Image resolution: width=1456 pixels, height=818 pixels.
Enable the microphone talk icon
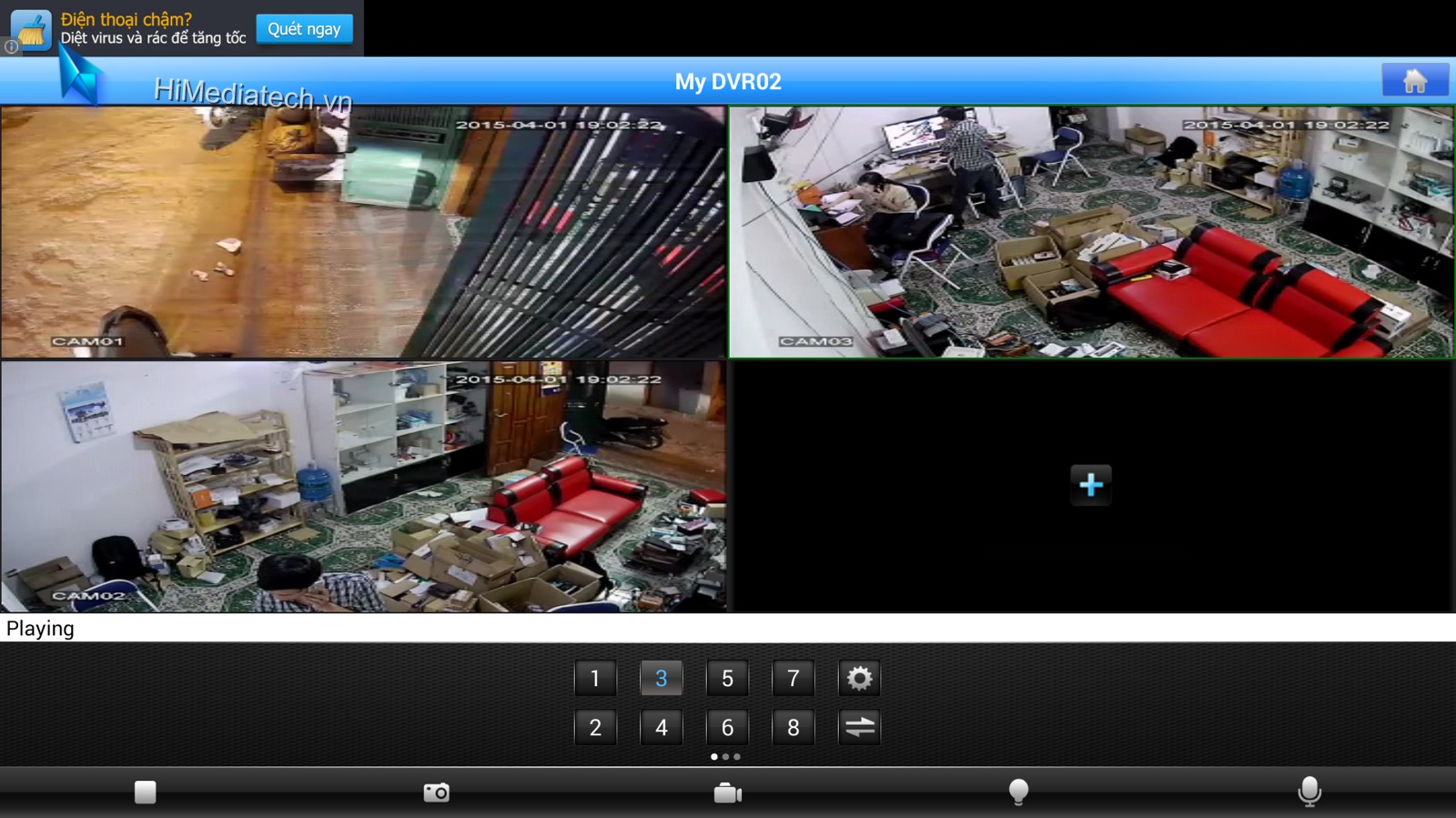(1309, 793)
